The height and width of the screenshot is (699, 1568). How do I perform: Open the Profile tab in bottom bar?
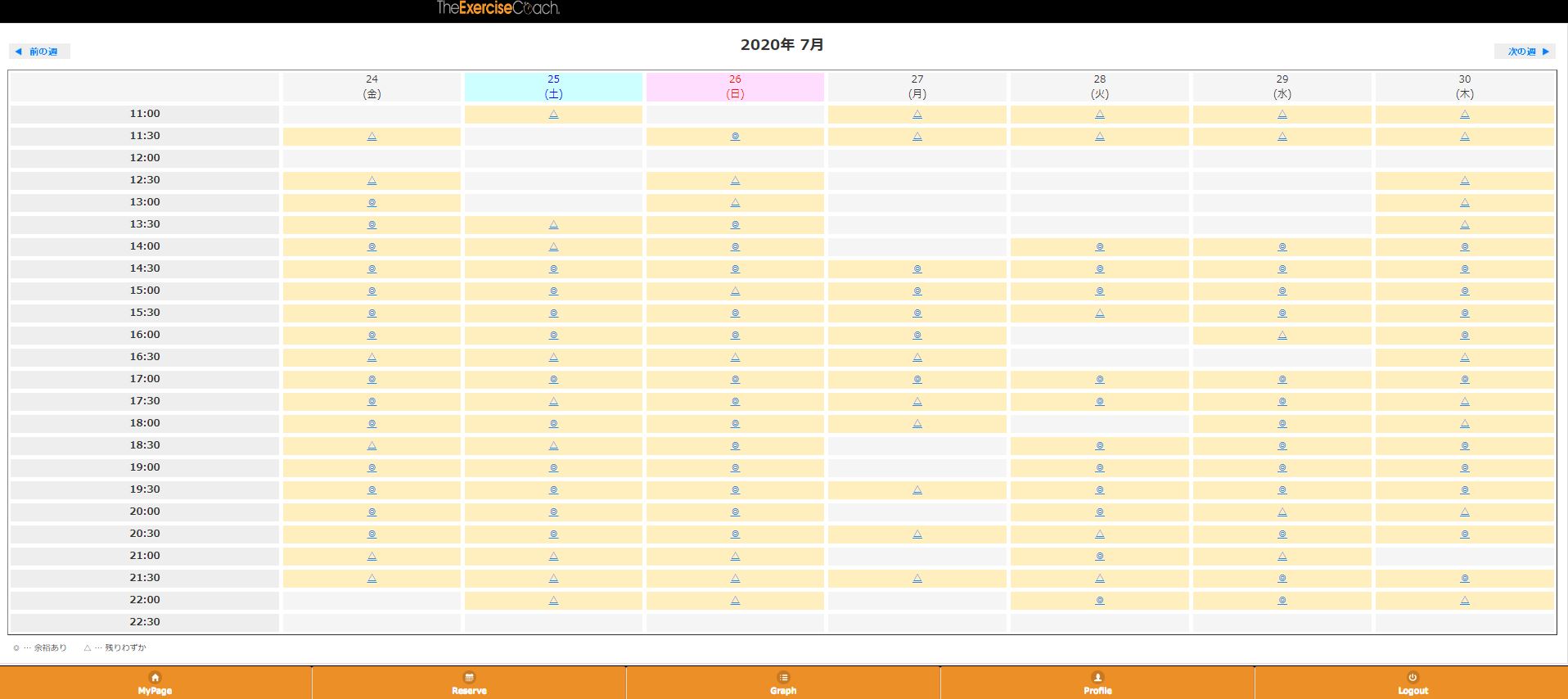1097,683
